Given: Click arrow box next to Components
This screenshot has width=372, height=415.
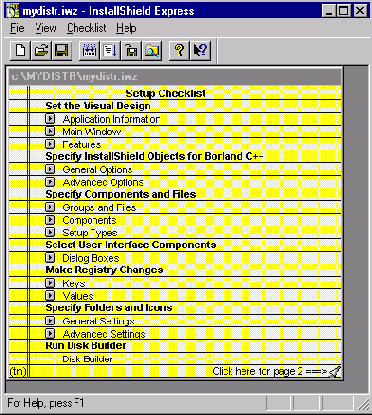Looking at the screenshot, I should pos(50,220).
